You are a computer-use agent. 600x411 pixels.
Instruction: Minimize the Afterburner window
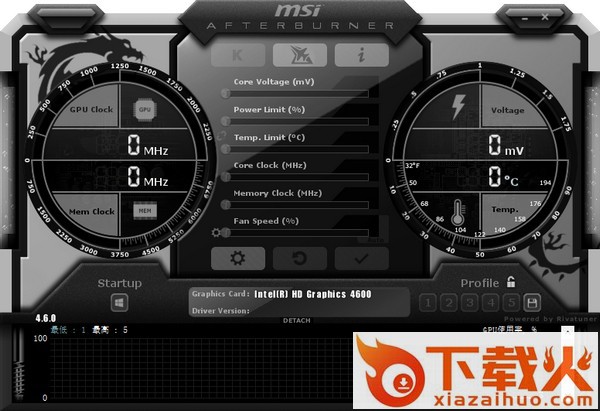(525, 18)
